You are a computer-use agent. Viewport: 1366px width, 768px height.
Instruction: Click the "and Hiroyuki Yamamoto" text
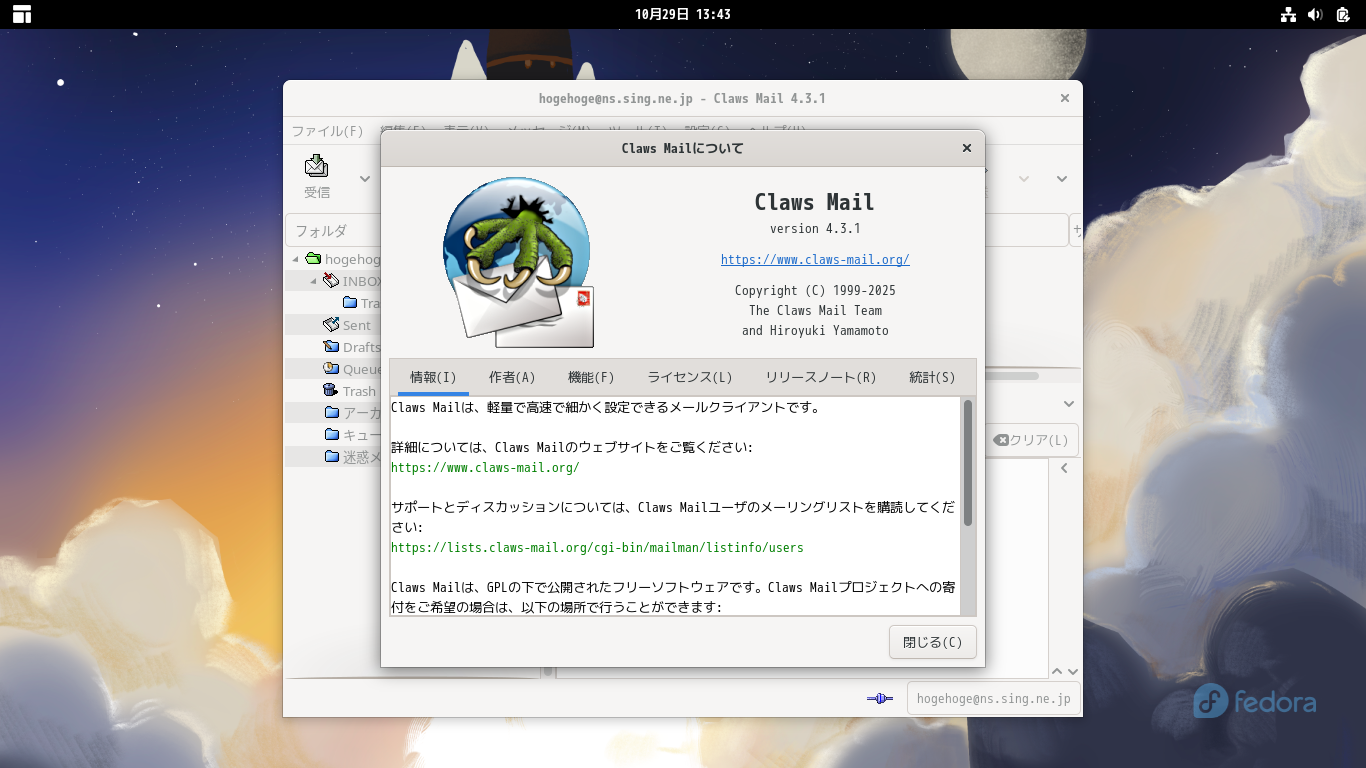(x=815, y=331)
